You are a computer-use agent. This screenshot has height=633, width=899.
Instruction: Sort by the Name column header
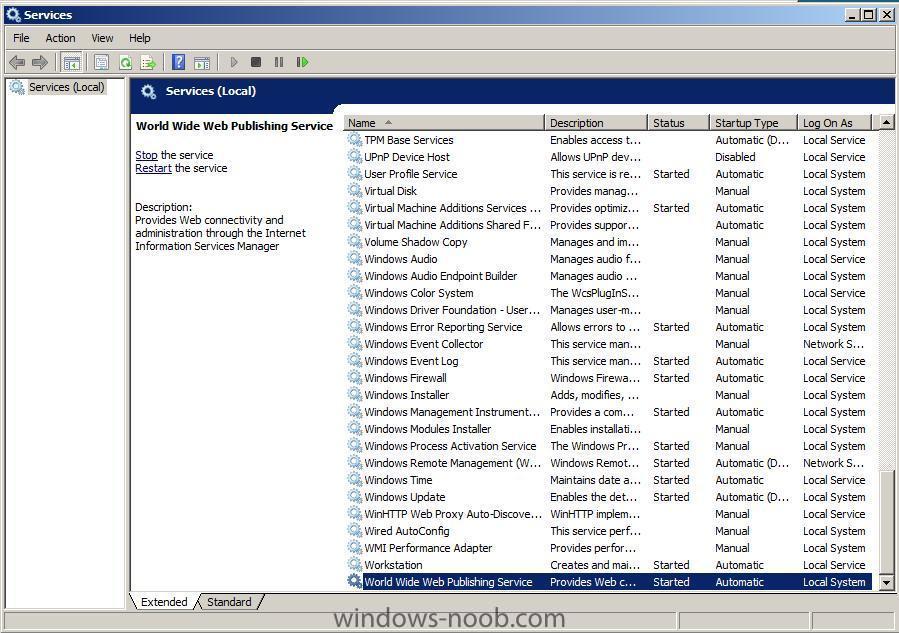(x=444, y=123)
